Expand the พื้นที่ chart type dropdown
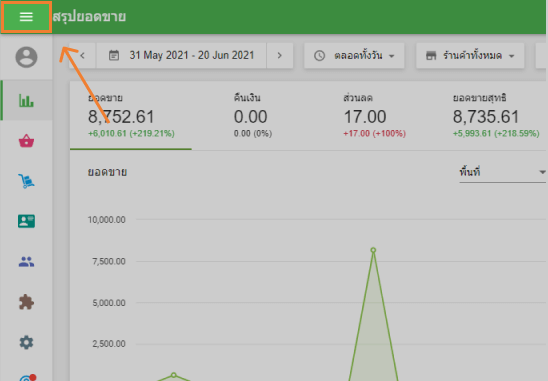 click(503, 172)
